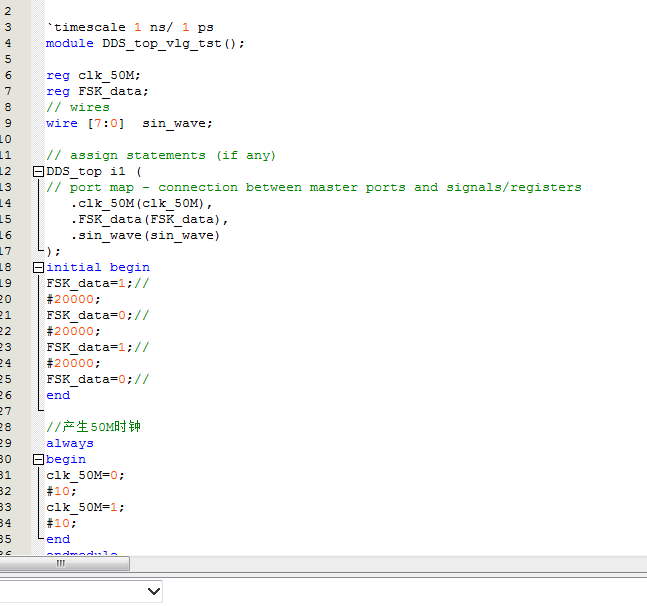The width and height of the screenshot is (647, 606).
Task: Open the dropdown arrow below the editor
Action: (153, 591)
